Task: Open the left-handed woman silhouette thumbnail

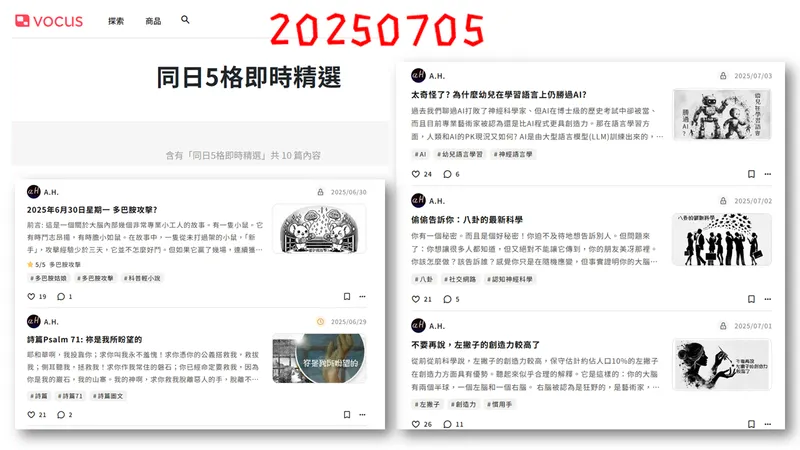Action: 721,364
